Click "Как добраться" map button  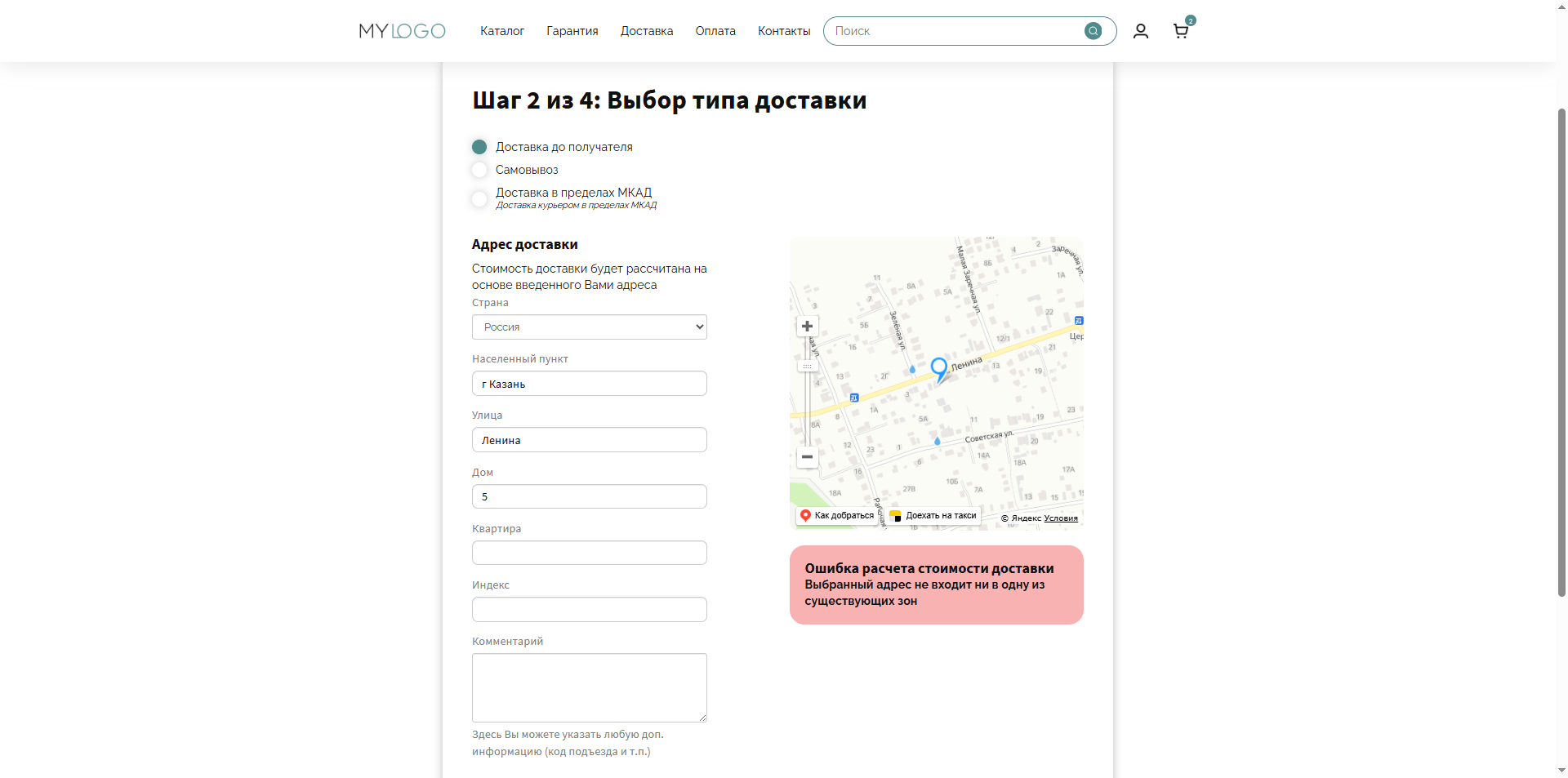tap(837, 516)
